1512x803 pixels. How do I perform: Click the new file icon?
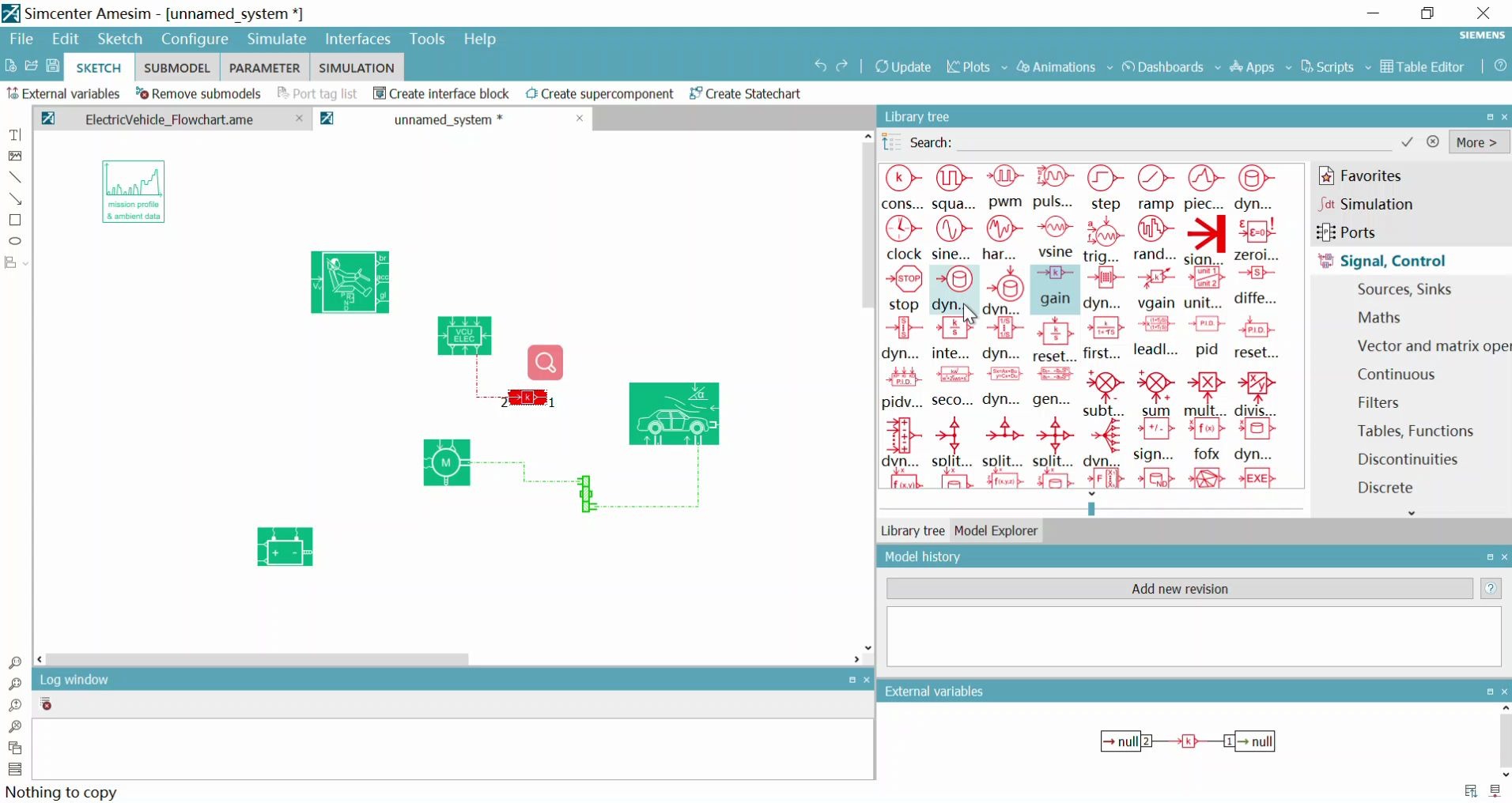[10, 66]
